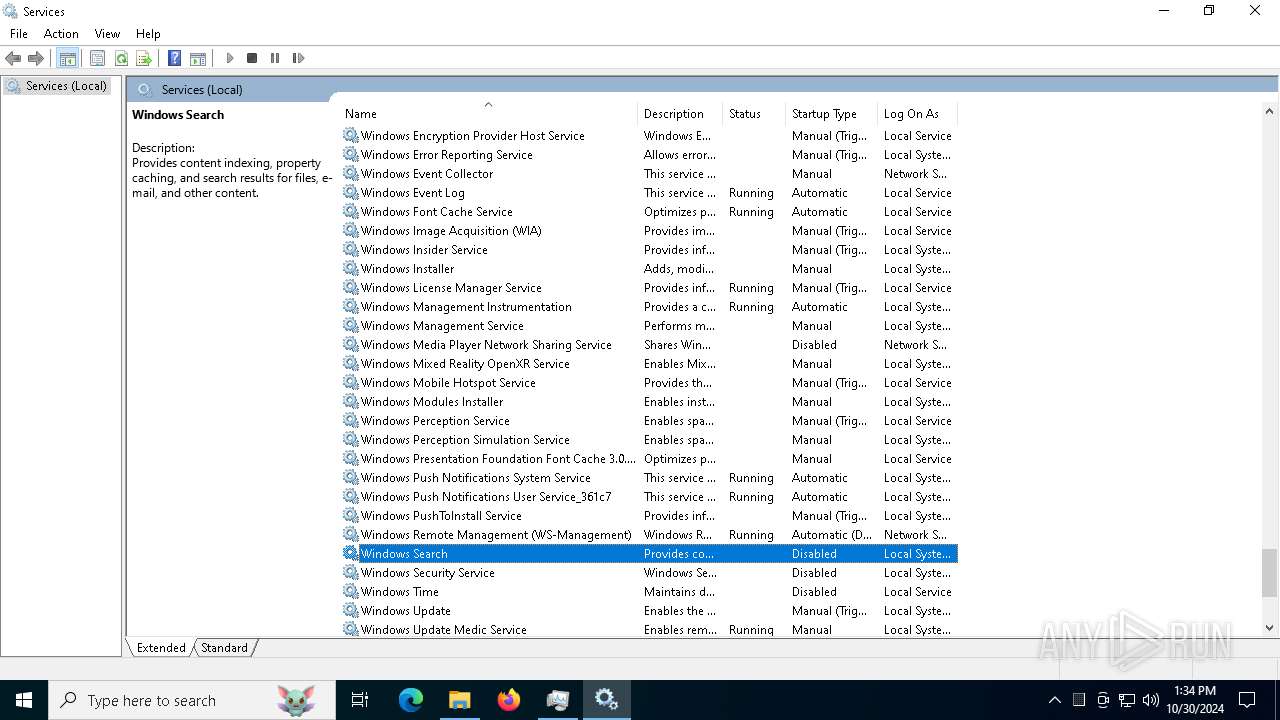Viewport: 1280px width, 720px height.
Task: Select Windows Installer service row
Action: [649, 269]
